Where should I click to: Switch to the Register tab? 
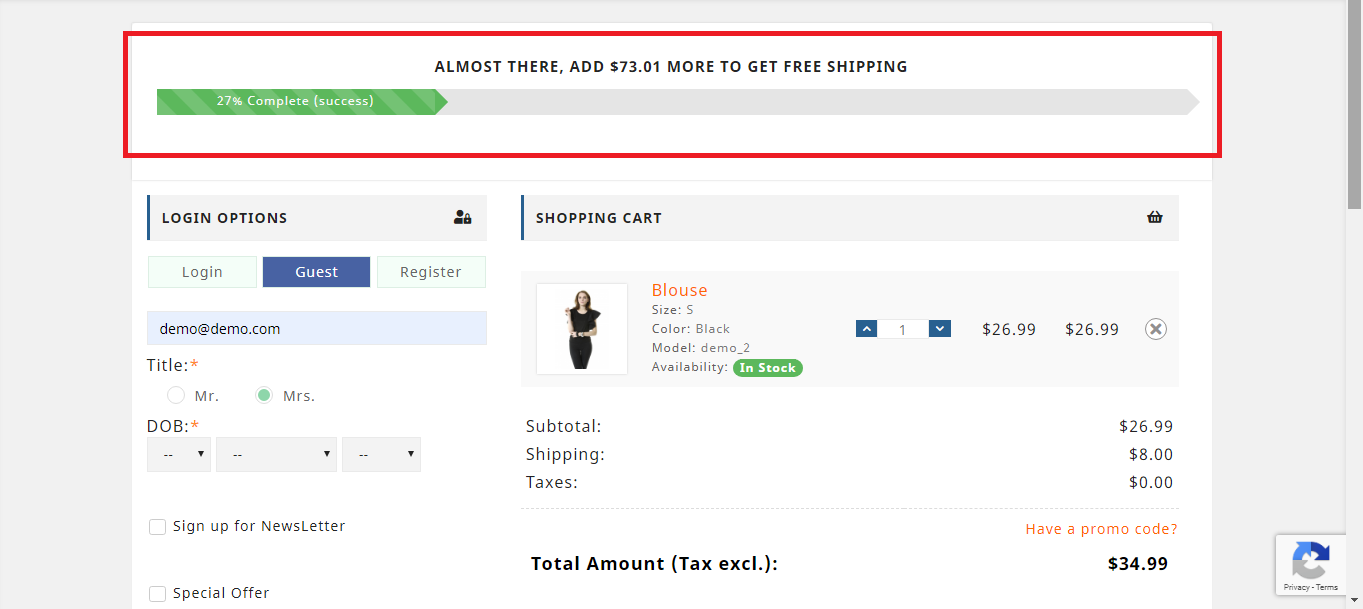431,272
